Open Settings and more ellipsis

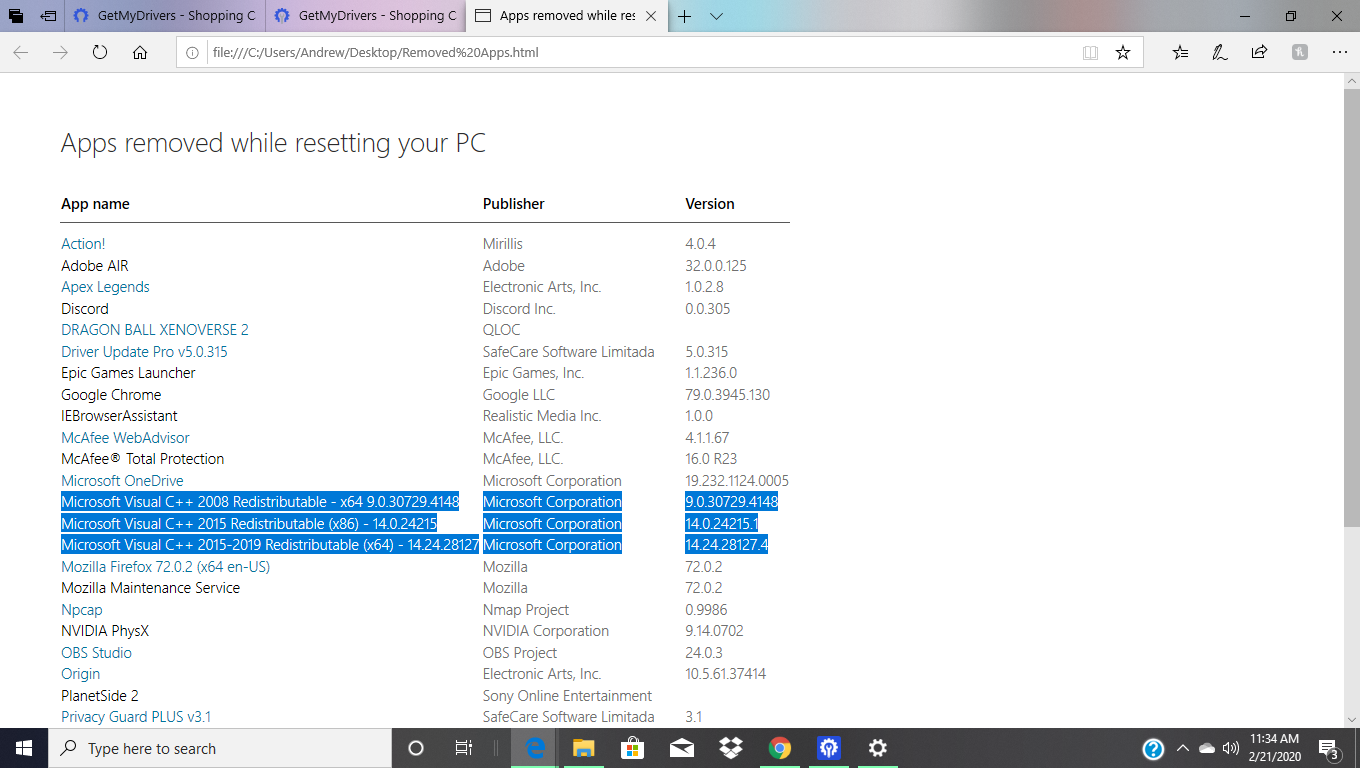tap(1340, 52)
